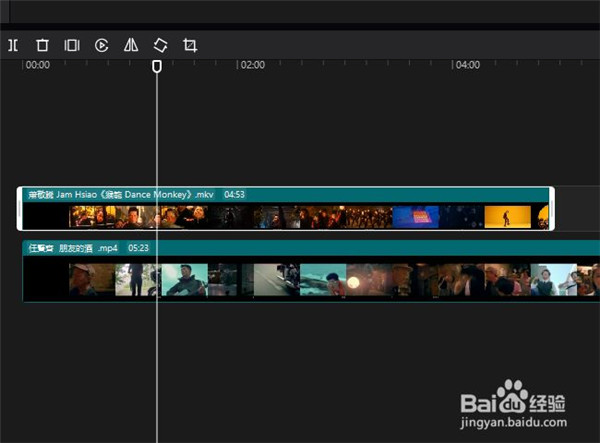This screenshot has width=600, height=443.
Task: Click the Split clip tool icon
Action: click(x=13, y=45)
